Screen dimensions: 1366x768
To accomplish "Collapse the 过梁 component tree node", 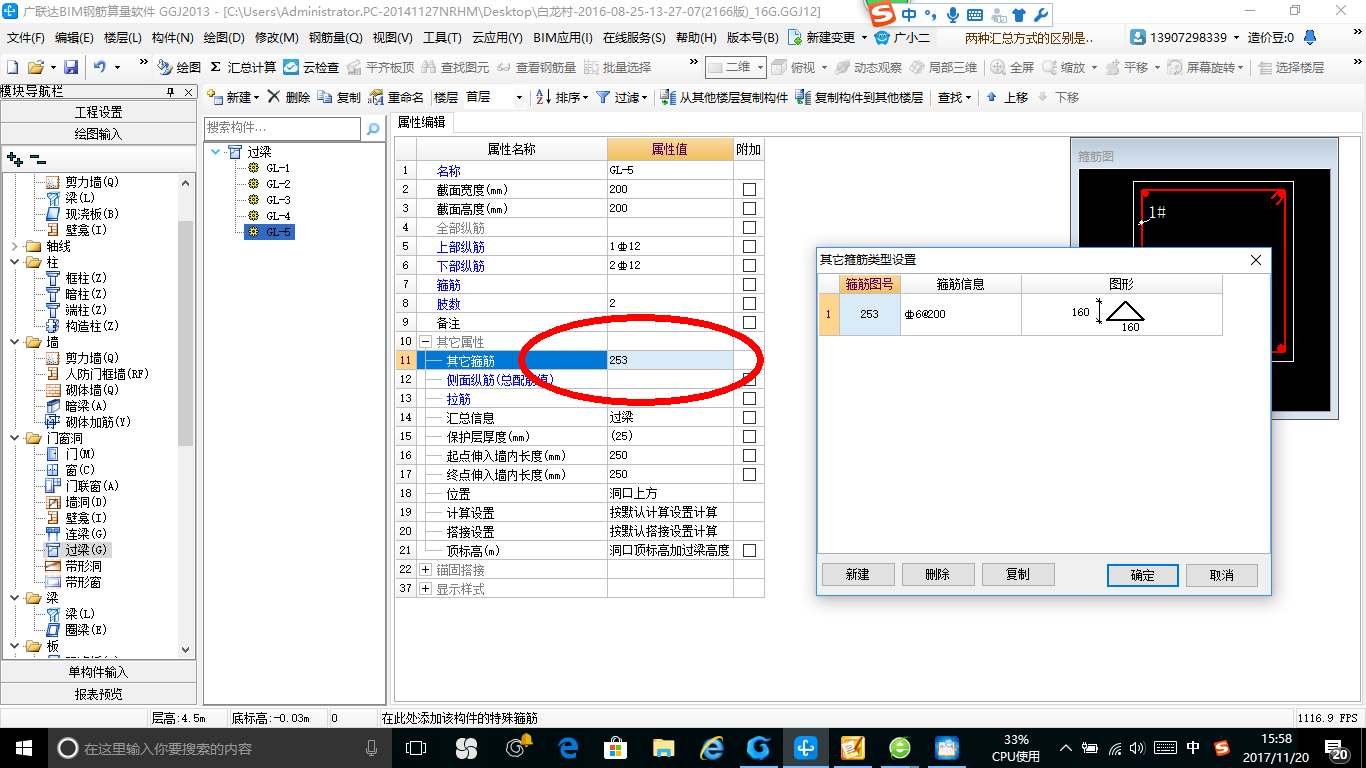I will coord(216,152).
